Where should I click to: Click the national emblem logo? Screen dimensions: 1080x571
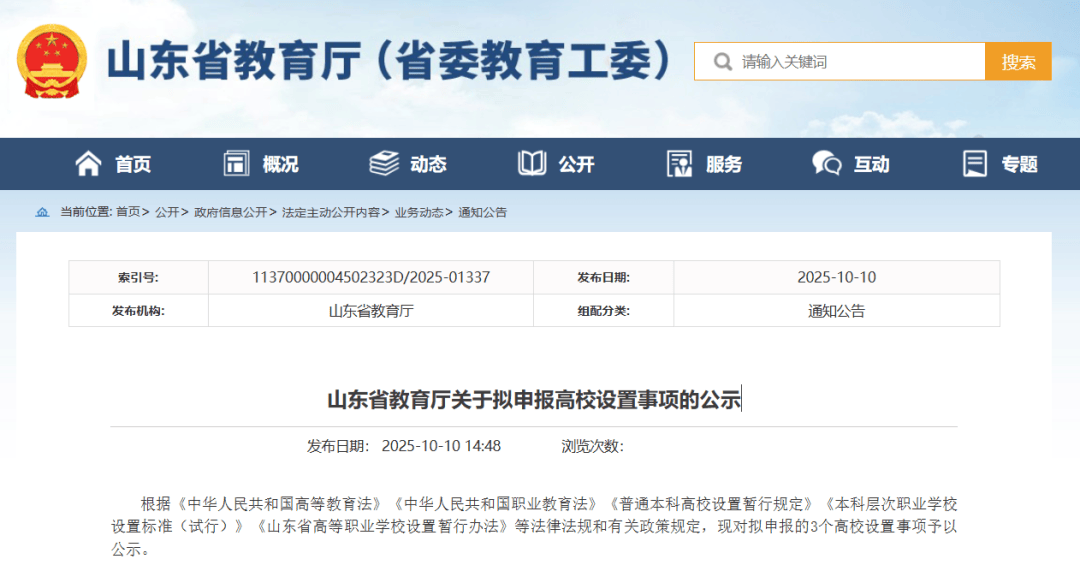click(x=52, y=61)
